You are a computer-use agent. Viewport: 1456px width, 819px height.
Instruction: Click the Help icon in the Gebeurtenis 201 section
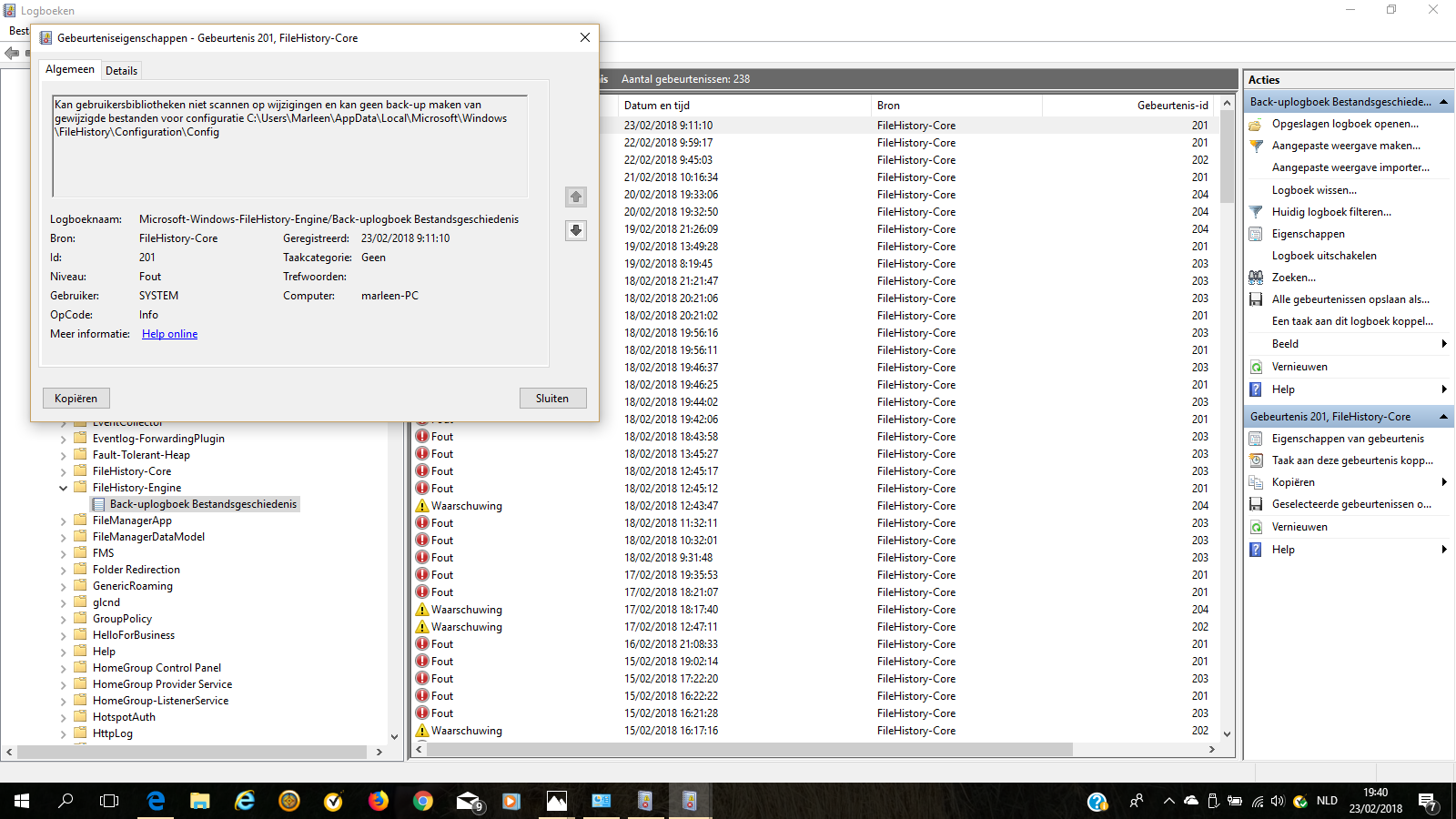[1256, 550]
